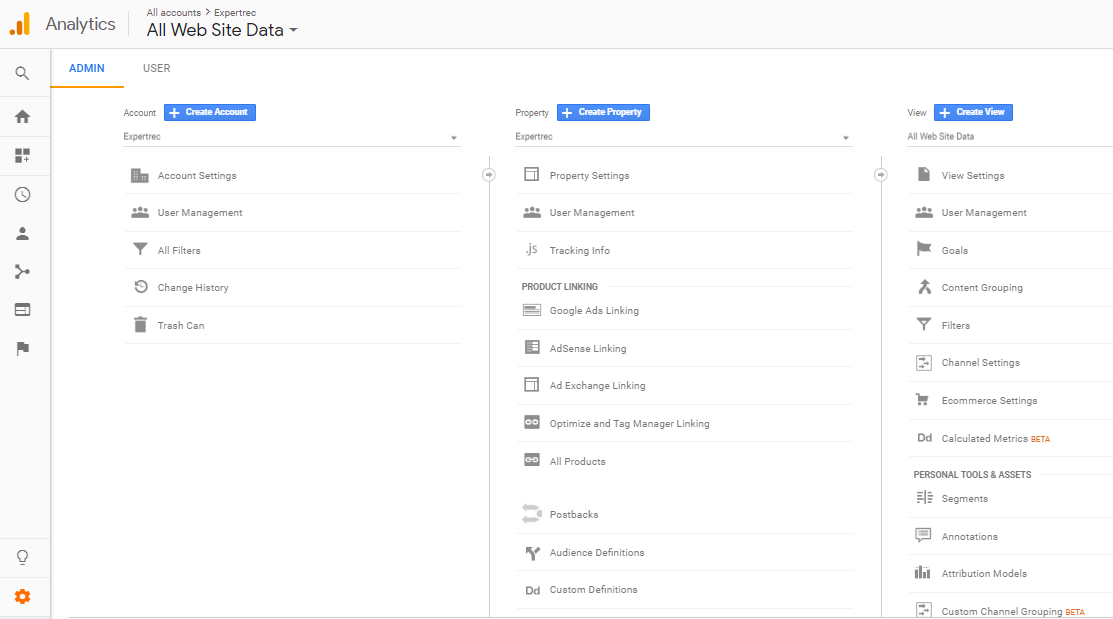Switch to the USER tab
Image resolution: width=1113 pixels, height=619 pixels.
[x=156, y=68]
